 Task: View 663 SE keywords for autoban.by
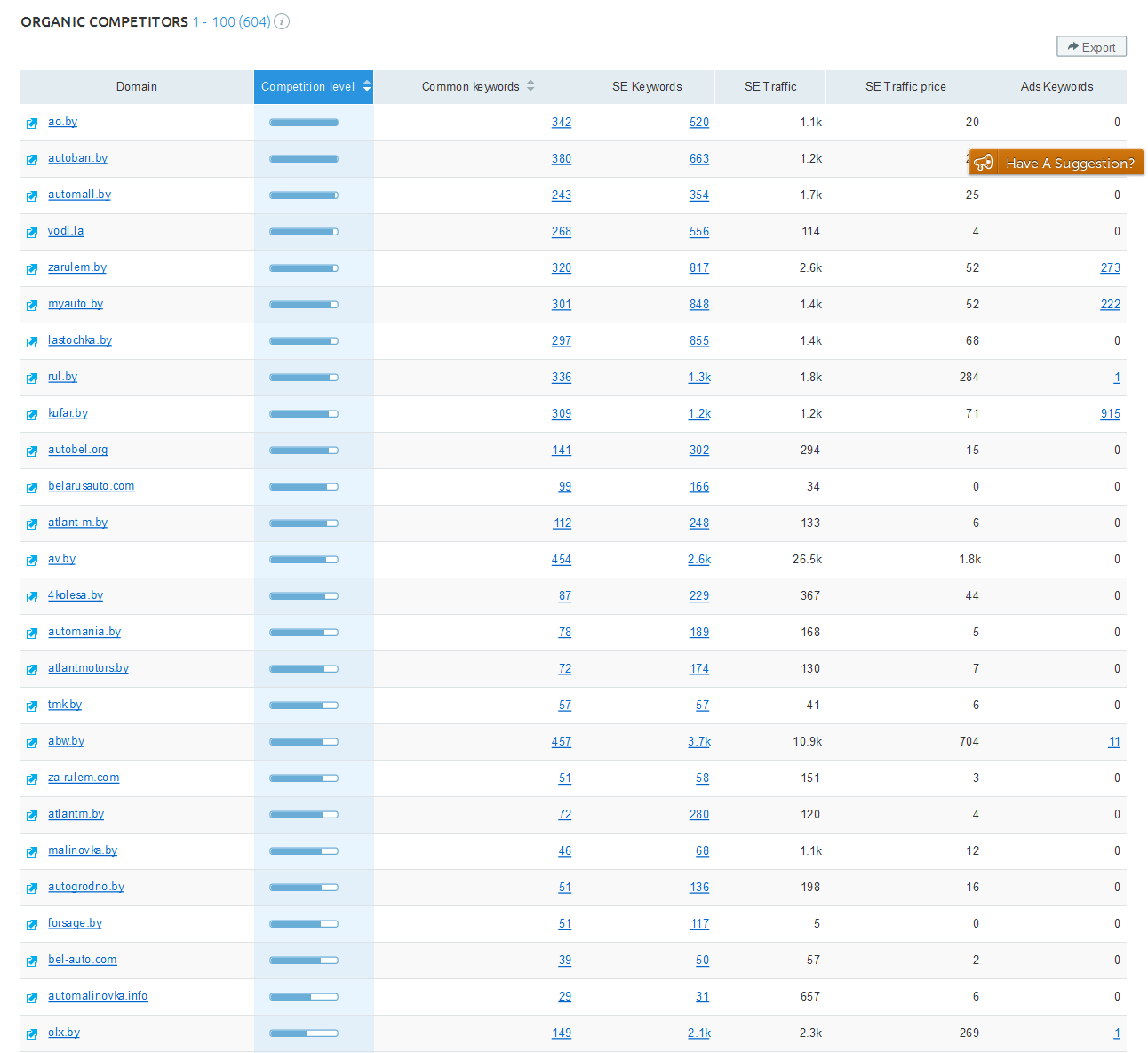[x=699, y=159]
